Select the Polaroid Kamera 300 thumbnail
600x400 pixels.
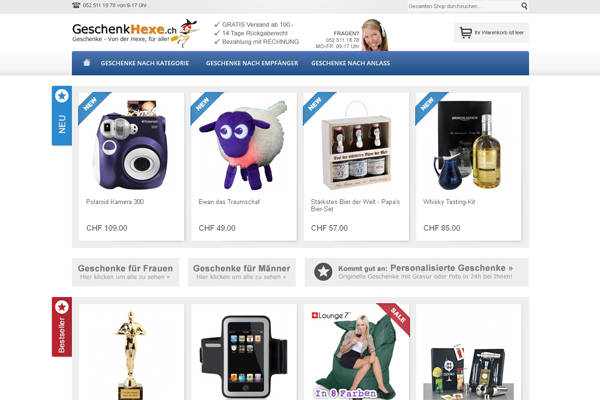[131, 145]
